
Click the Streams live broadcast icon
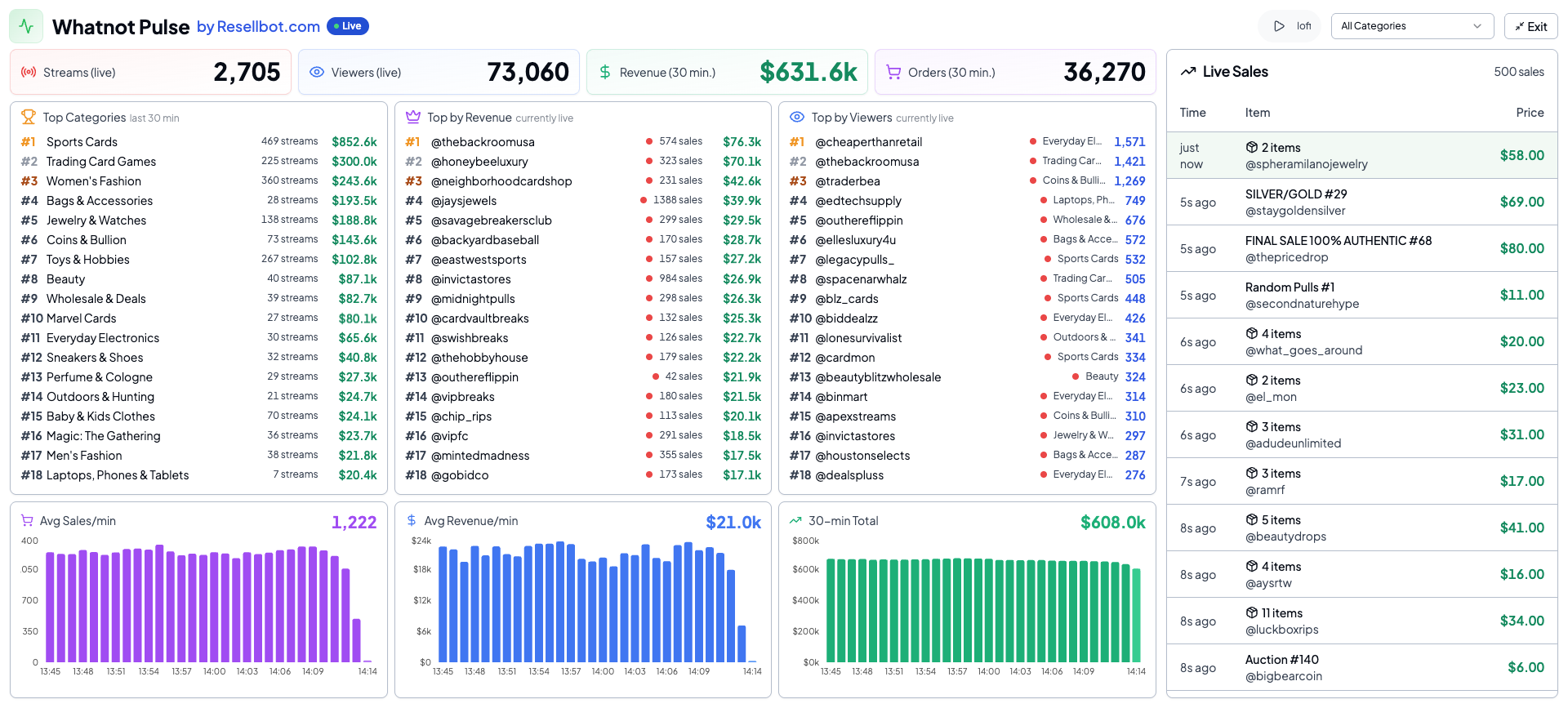click(x=29, y=72)
